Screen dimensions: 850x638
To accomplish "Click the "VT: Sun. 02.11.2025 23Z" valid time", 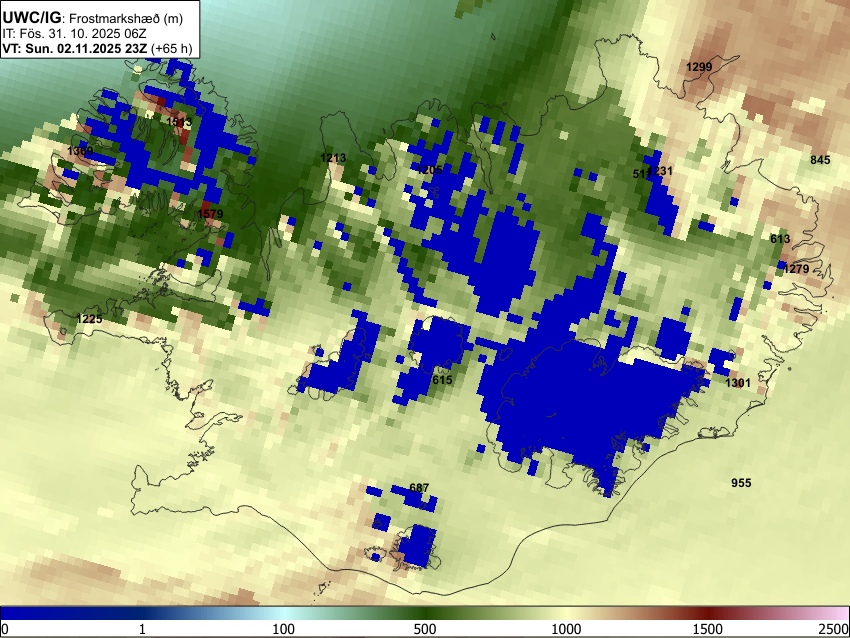I will point(74,48).
